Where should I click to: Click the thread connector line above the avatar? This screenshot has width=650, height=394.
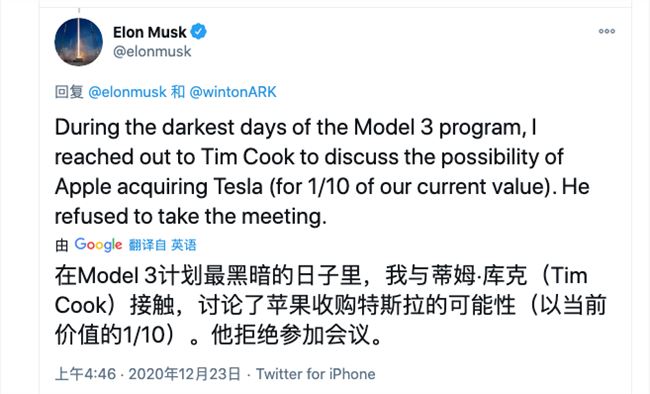point(79,11)
